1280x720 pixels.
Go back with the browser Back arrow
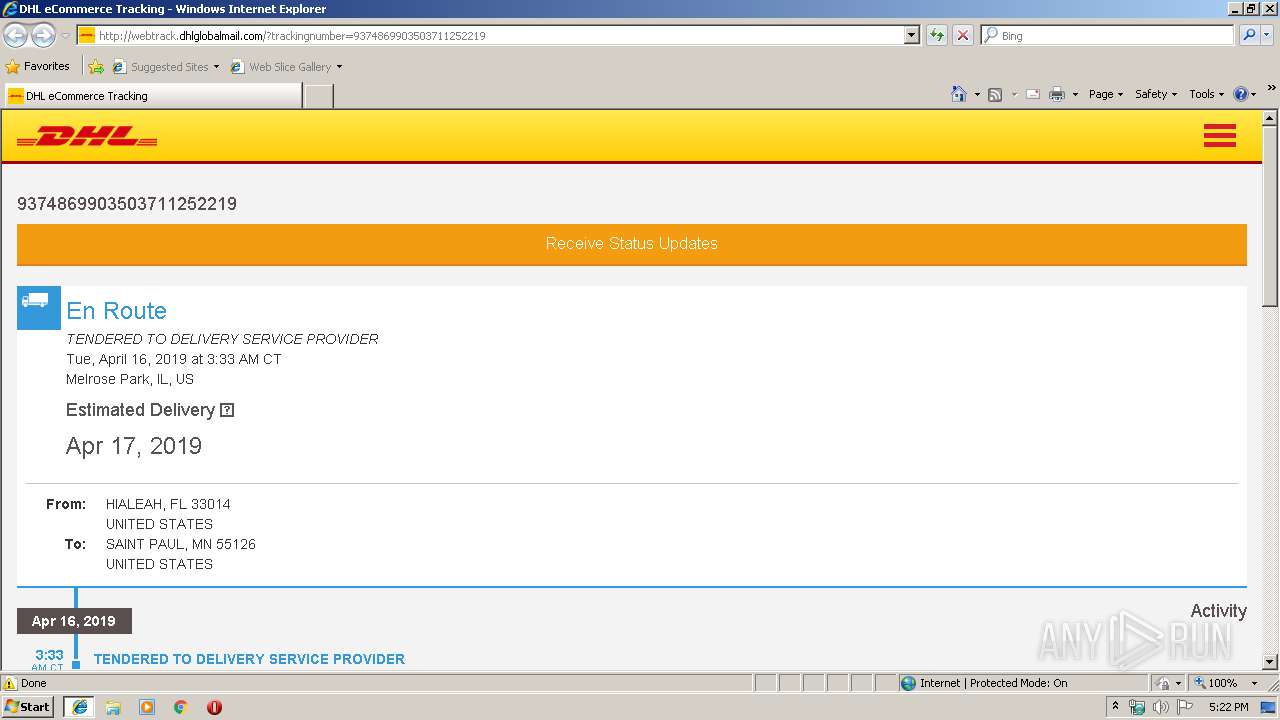pos(16,36)
